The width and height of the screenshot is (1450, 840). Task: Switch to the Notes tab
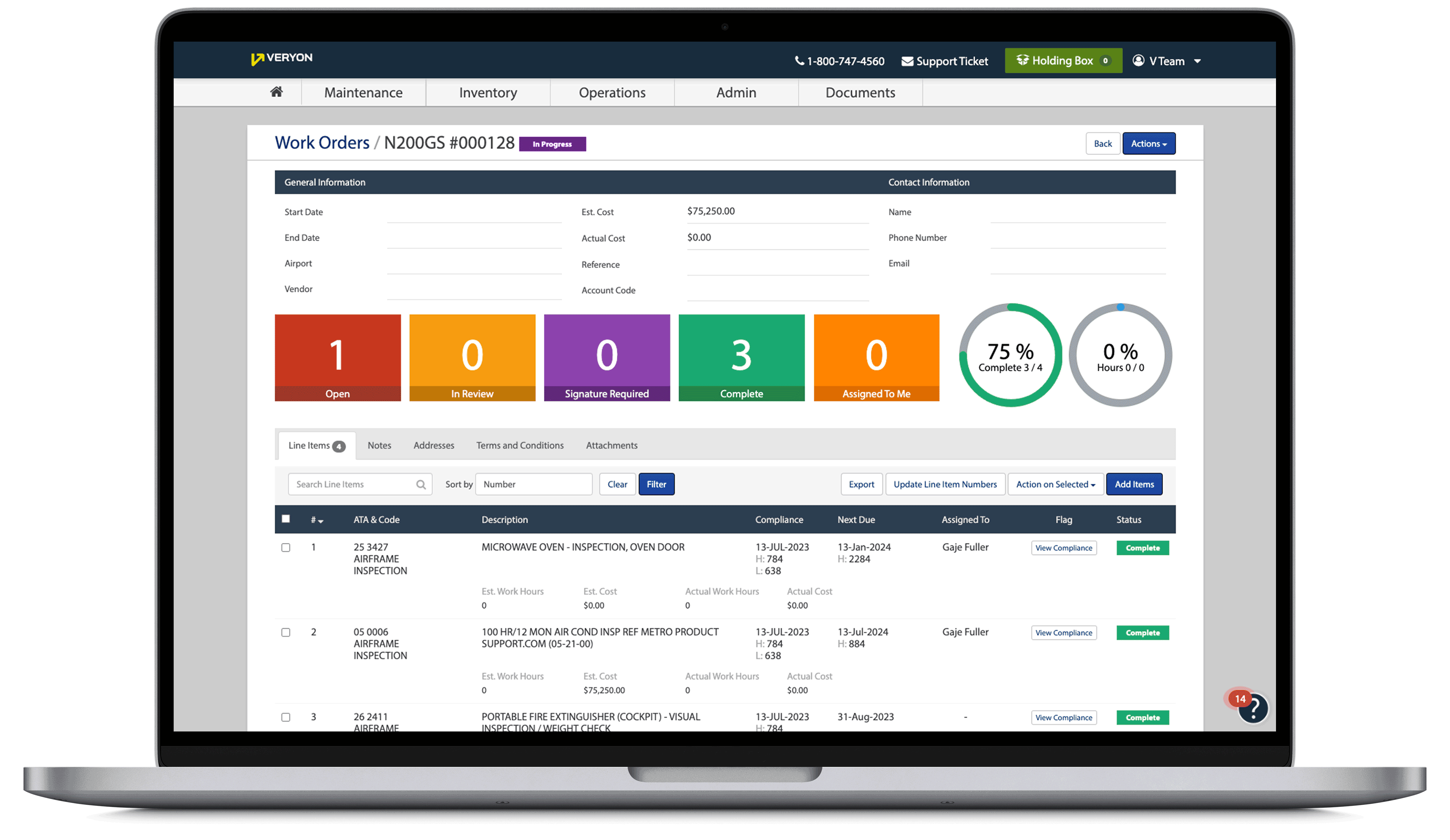pos(379,445)
